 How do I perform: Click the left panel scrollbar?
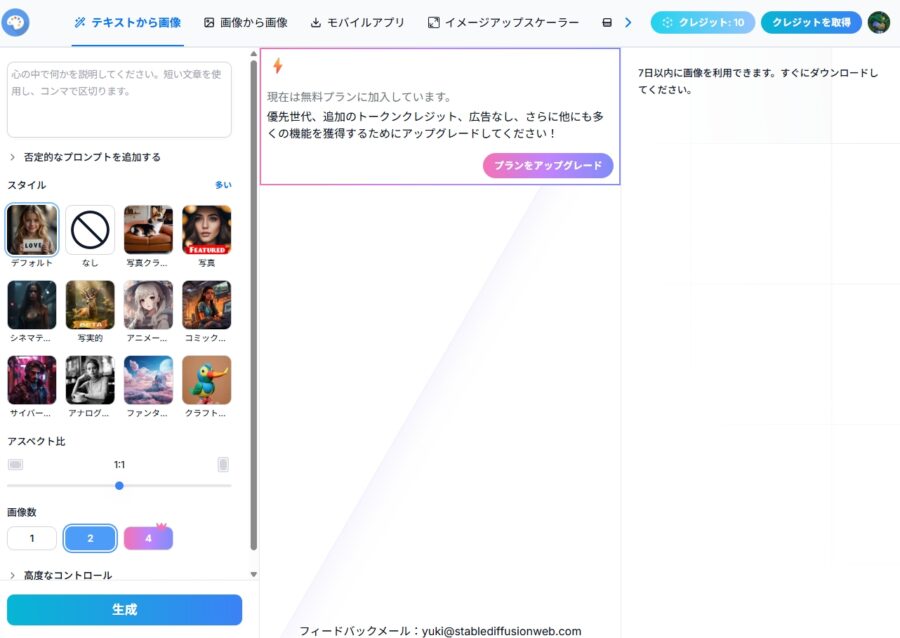coord(254,305)
